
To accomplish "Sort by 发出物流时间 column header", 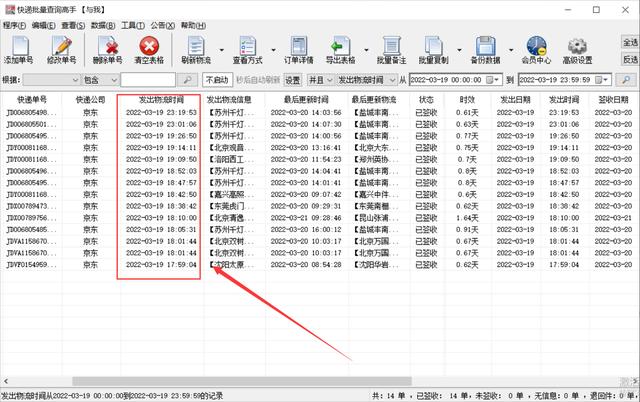I will (161, 100).
